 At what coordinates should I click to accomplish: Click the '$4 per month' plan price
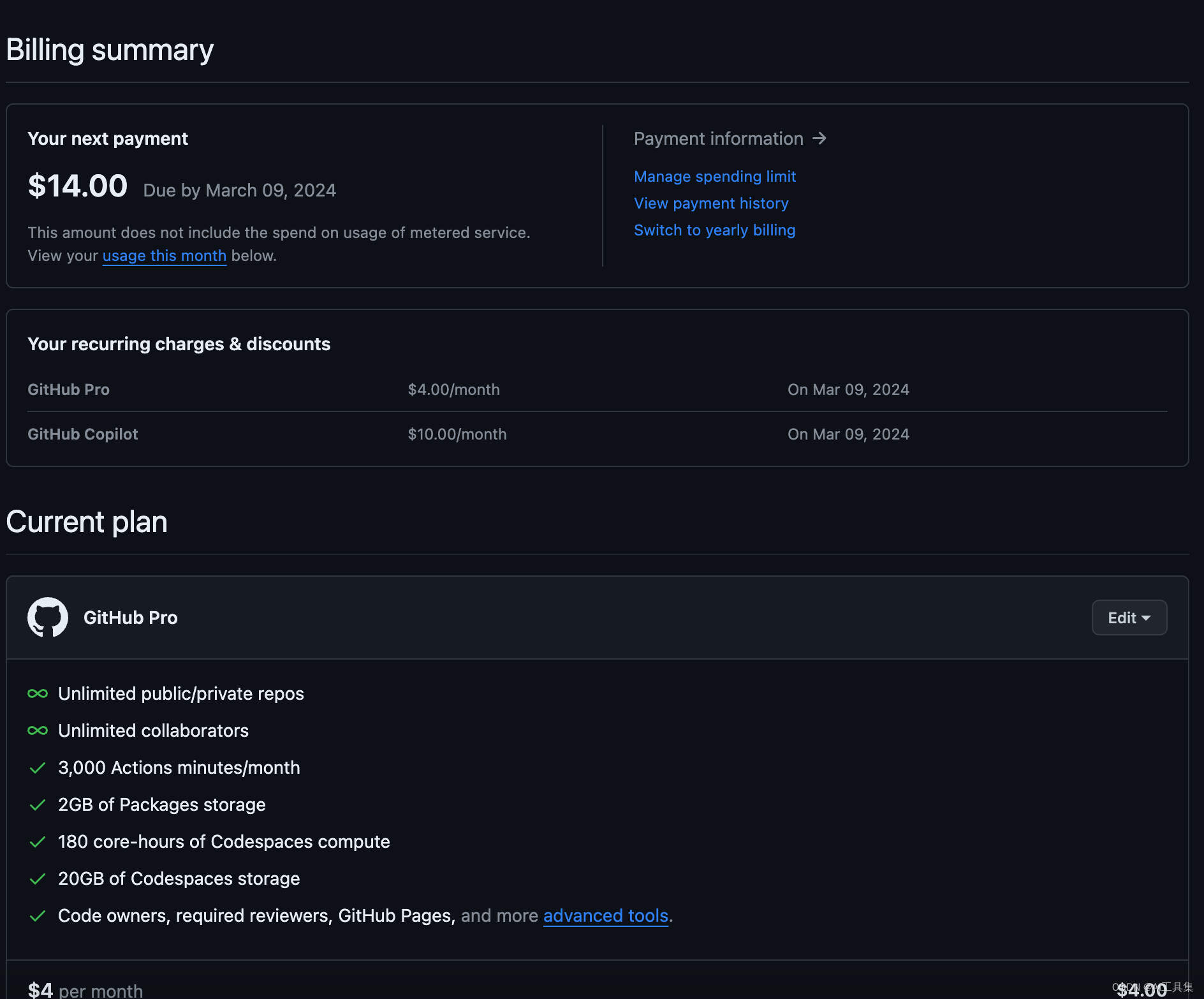(85, 990)
